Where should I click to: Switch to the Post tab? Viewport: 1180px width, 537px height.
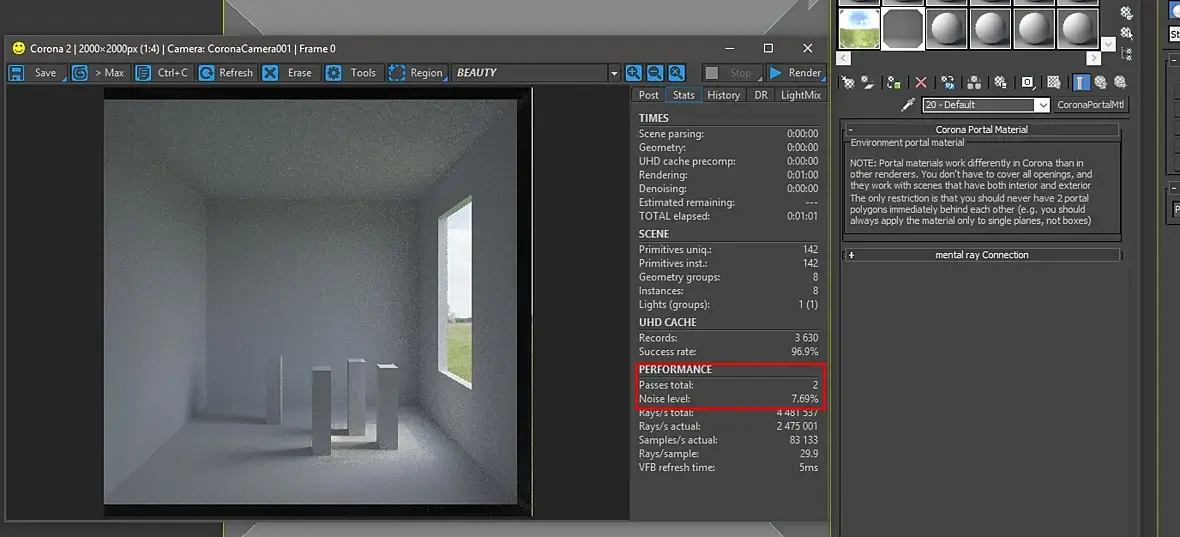pyautogui.click(x=649, y=95)
